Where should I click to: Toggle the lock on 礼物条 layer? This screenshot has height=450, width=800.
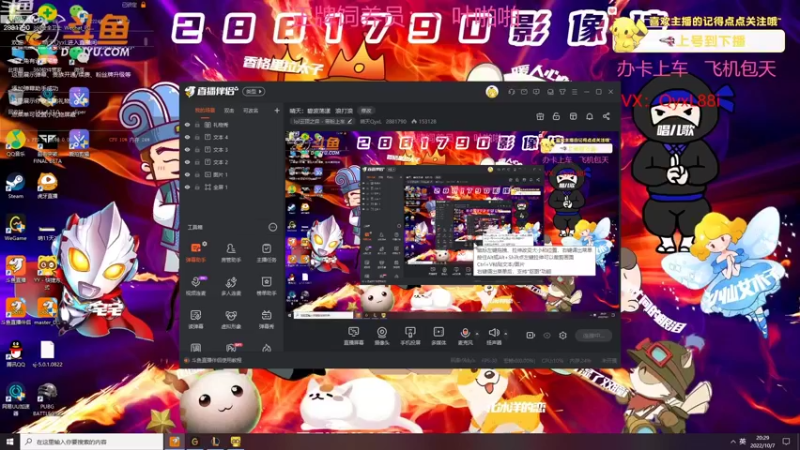[x=197, y=125]
